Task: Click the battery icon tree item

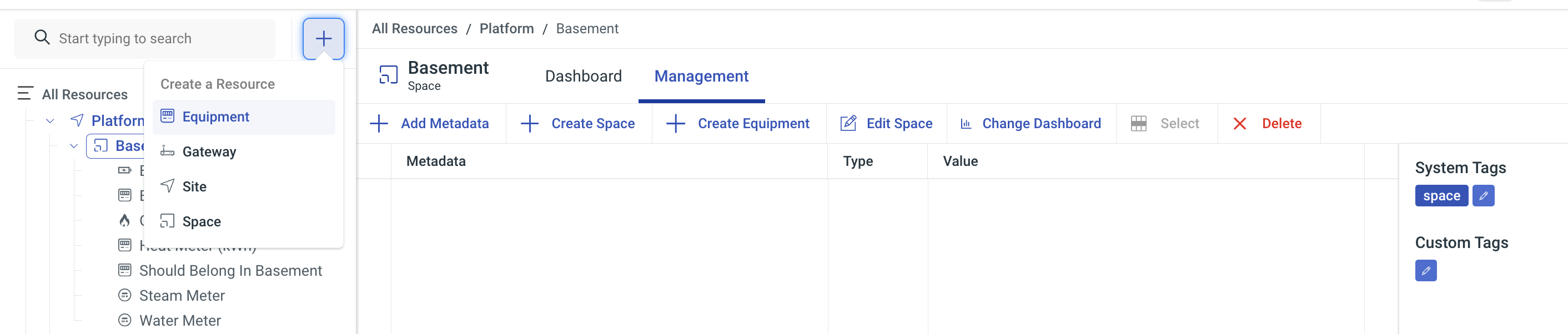Action: pos(125,170)
